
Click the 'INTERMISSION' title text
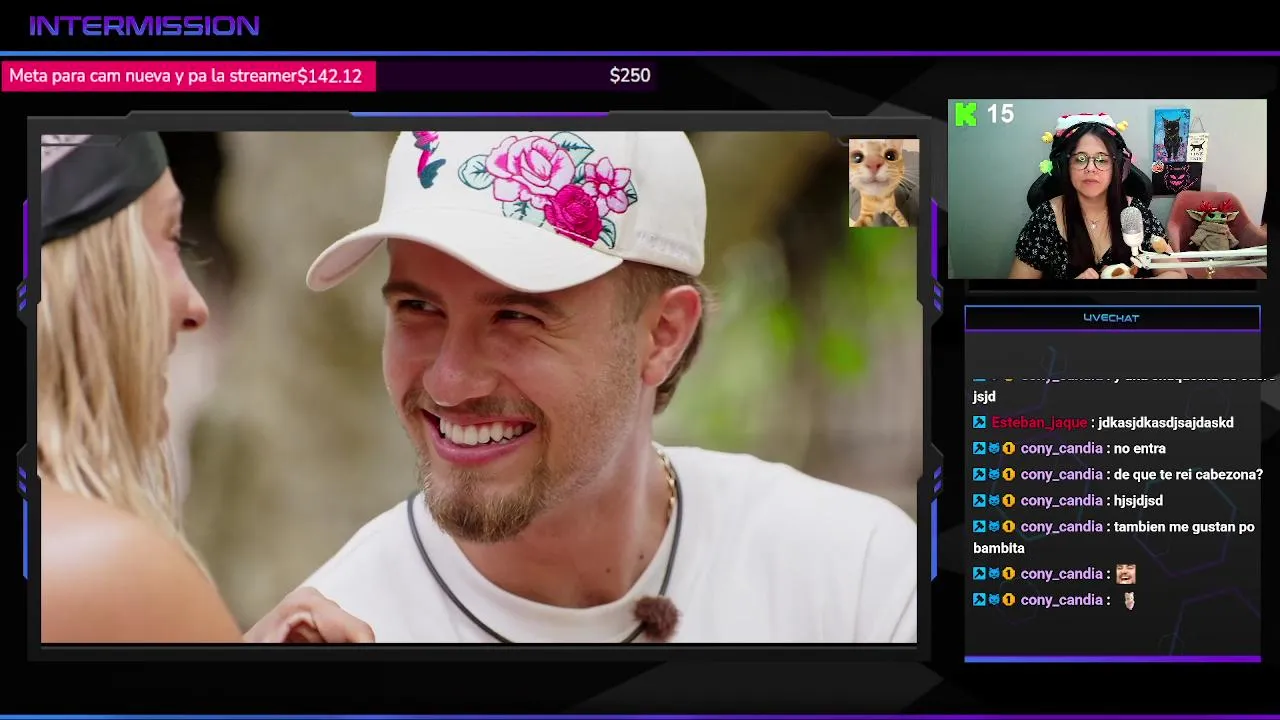[x=144, y=26]
